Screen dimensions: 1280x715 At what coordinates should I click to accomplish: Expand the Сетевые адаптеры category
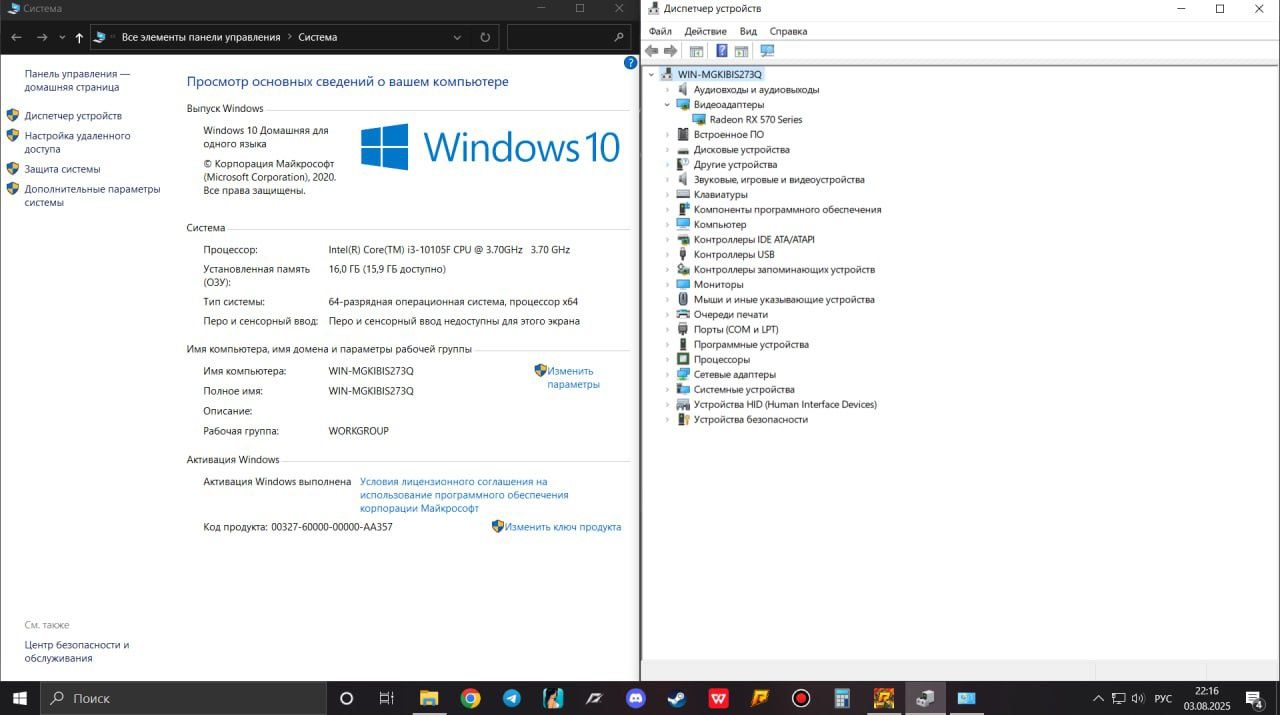point(668,375)
